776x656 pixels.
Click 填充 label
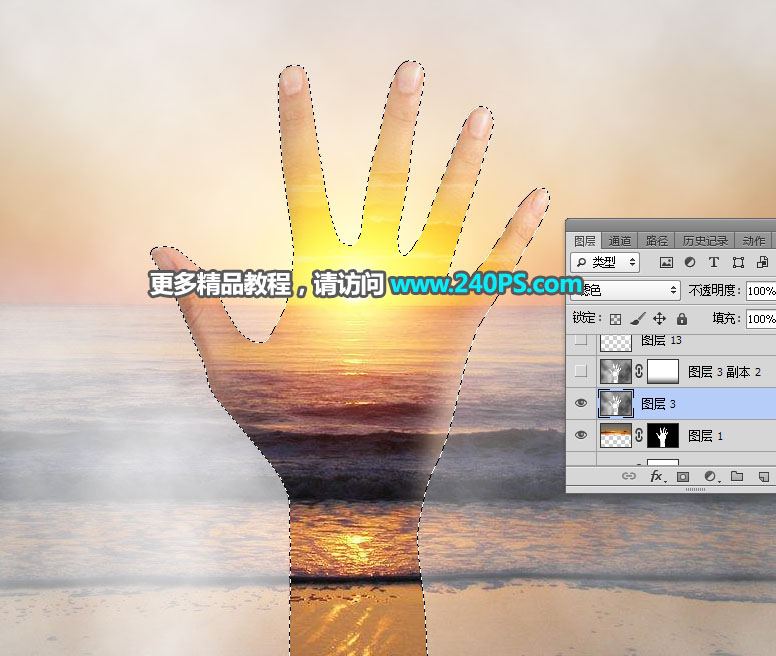pyautogui.click(x=727, y=318)
